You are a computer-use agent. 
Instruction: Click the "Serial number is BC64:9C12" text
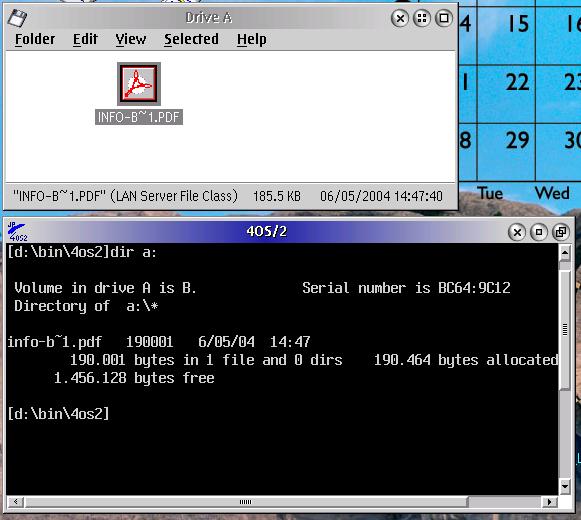tap(406, 288)
